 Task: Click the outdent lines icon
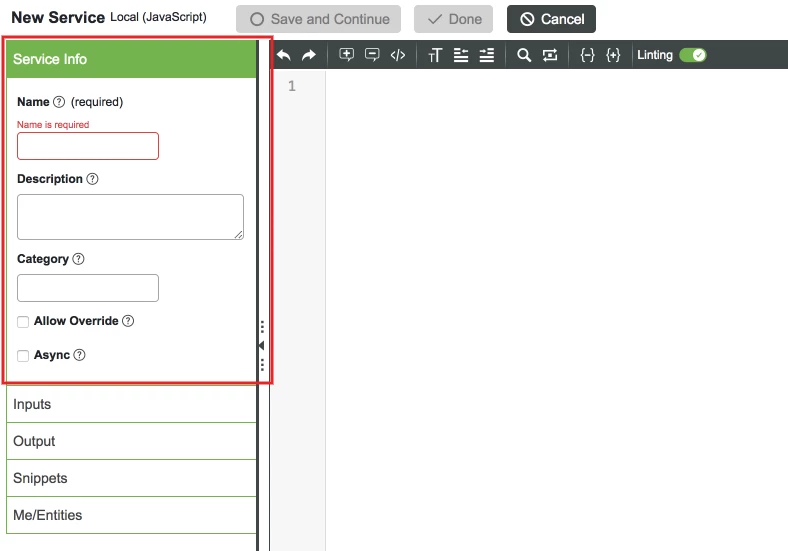tap(461, 55)
